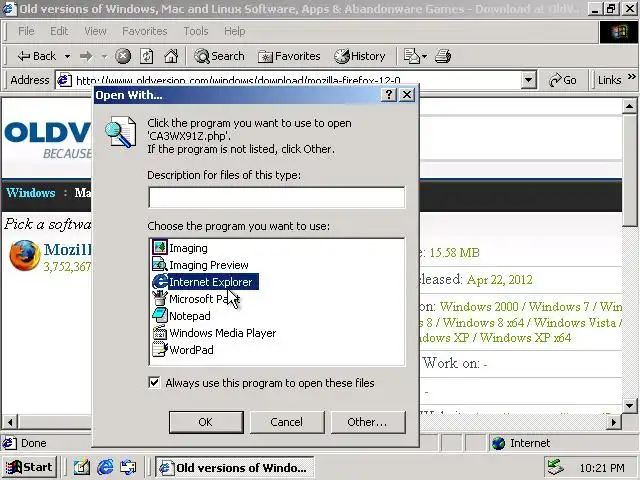The height and width of the screenshot is (480, 640).
Task: Open the History toolbar button
Action: click(x=360, y=56)
